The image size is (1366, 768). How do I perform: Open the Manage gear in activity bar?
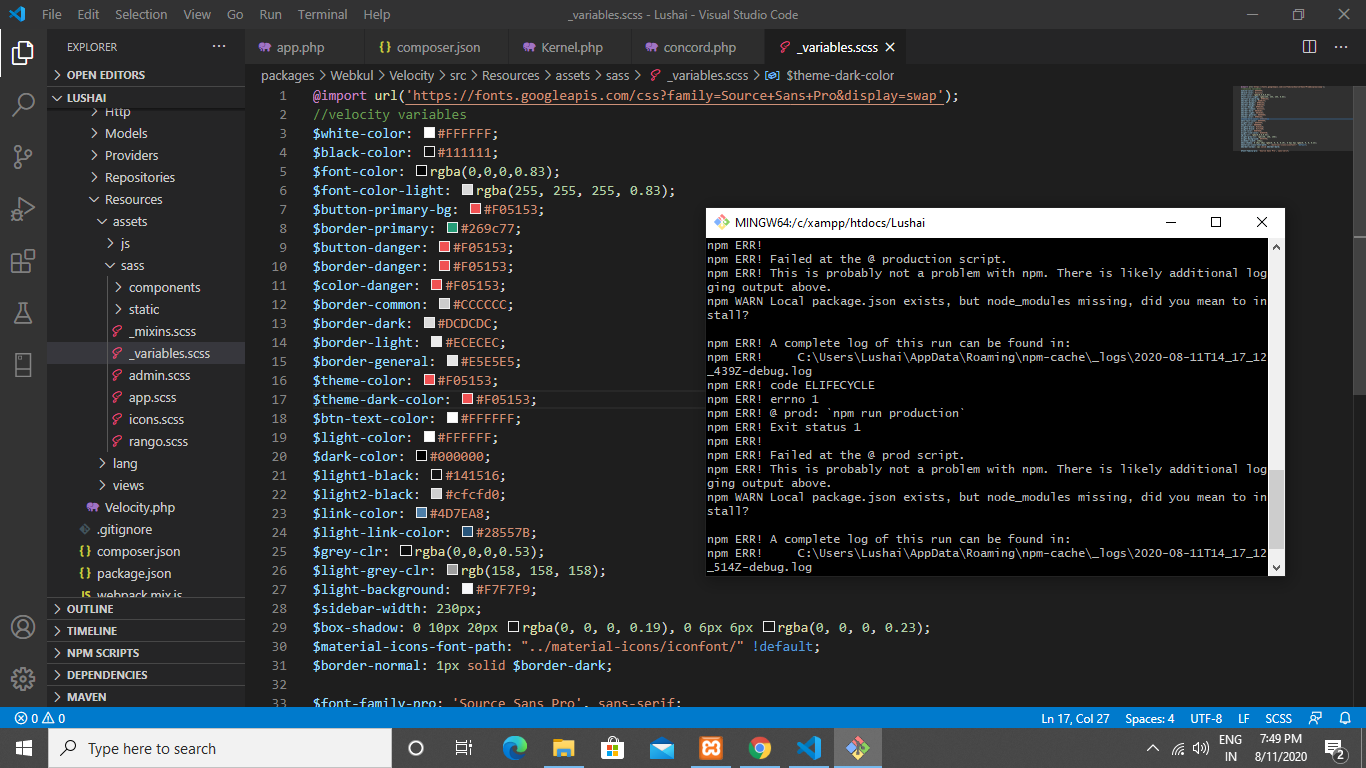(x=23, y=679)
